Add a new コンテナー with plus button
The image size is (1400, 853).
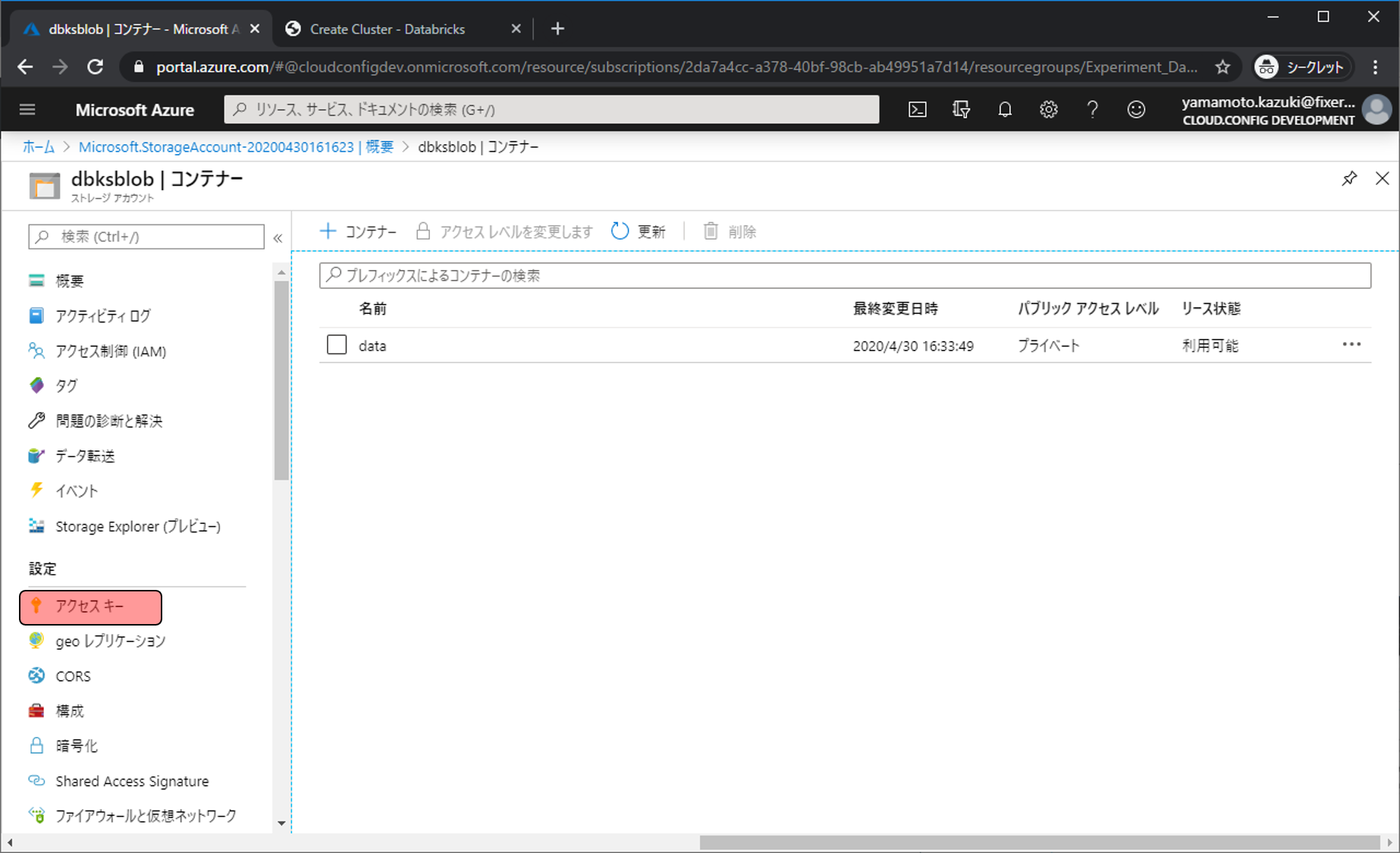point(358,231)
